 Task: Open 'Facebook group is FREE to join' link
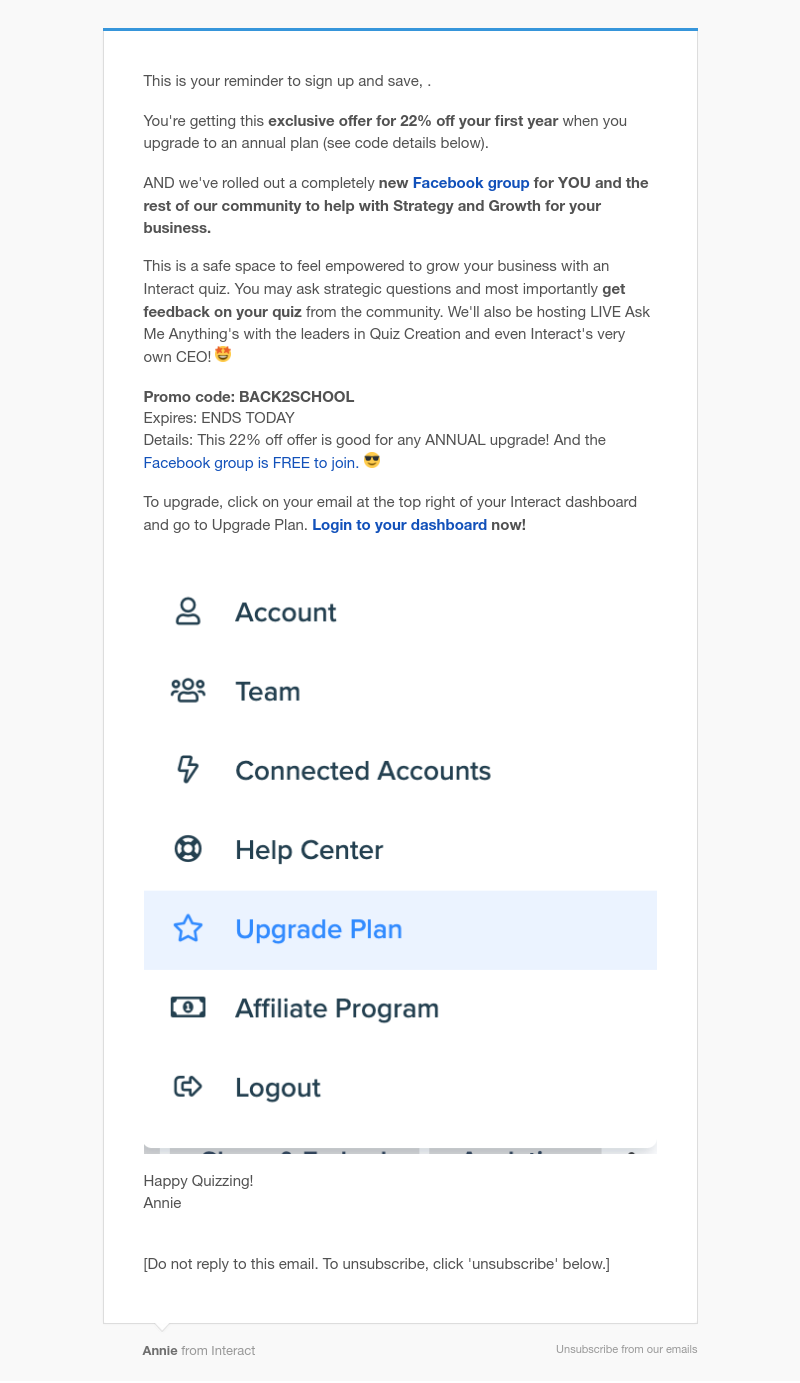(251, 463)
